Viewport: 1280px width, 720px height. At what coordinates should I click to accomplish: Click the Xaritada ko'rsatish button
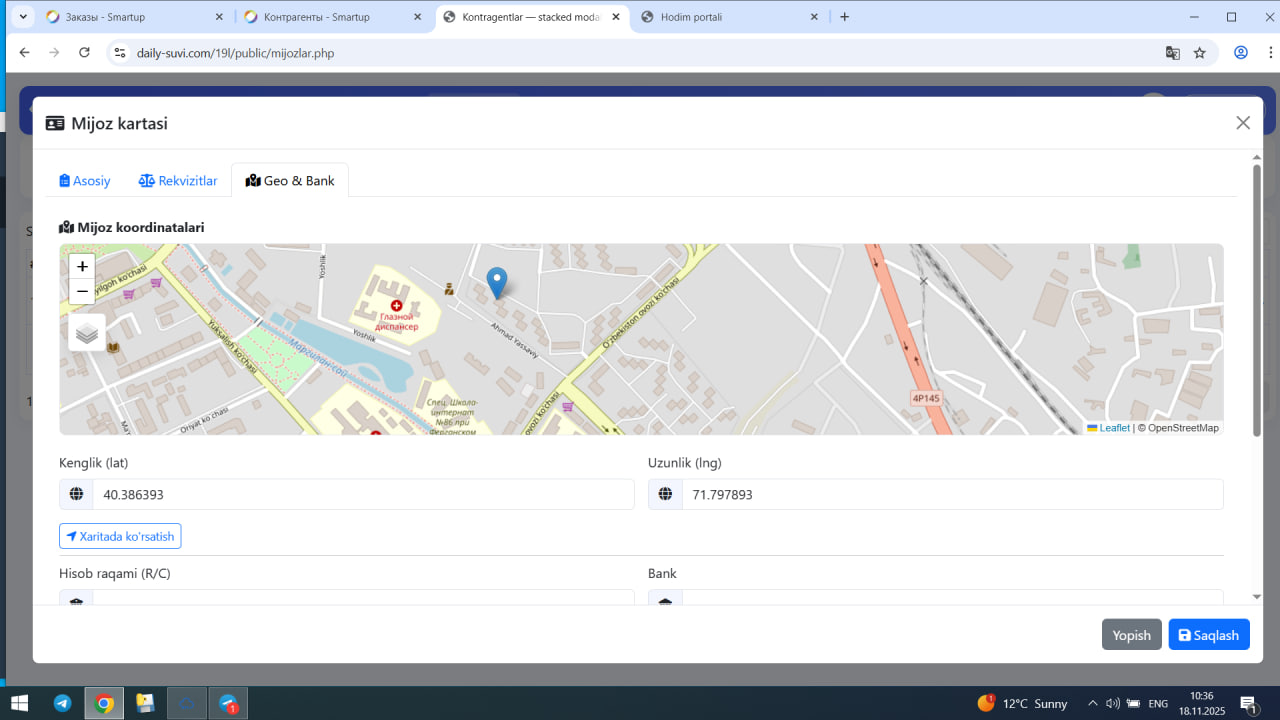point(120,536)
